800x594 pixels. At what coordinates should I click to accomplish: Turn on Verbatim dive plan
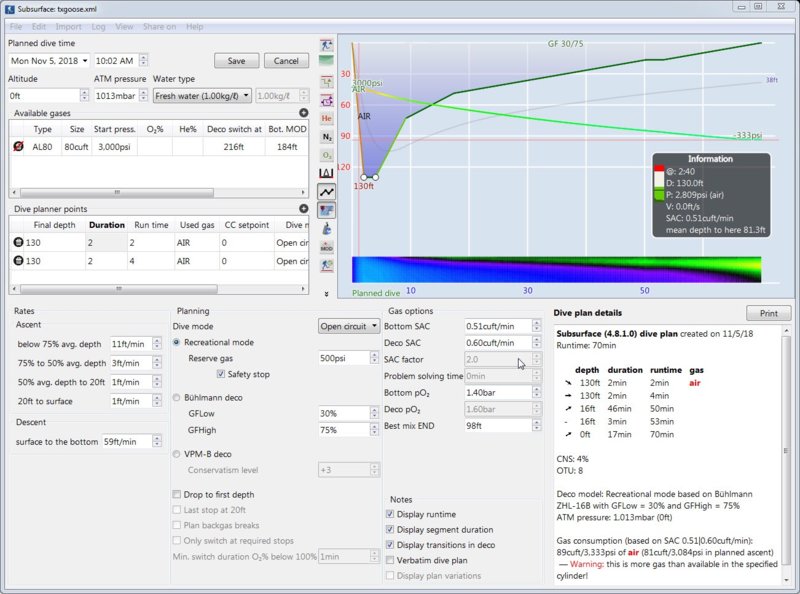click(390, 560)
